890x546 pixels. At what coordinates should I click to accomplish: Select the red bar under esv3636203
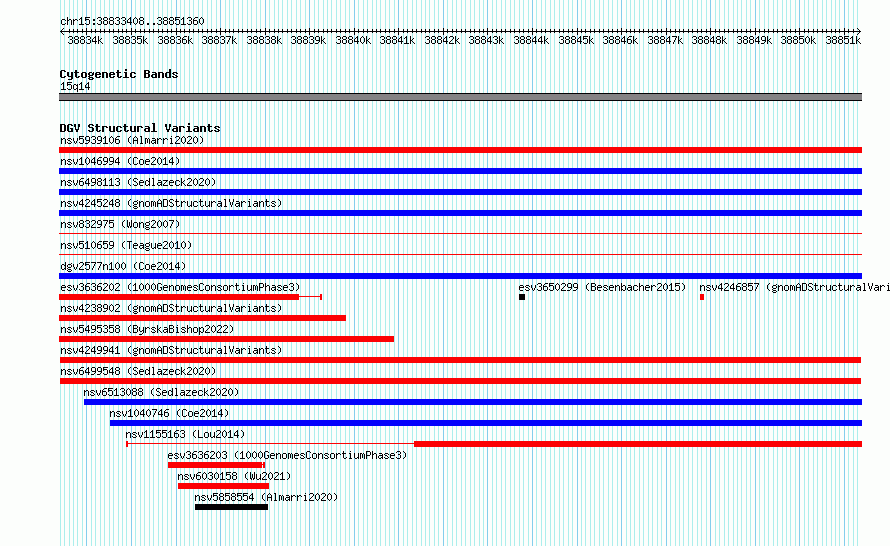coord(216,465)
